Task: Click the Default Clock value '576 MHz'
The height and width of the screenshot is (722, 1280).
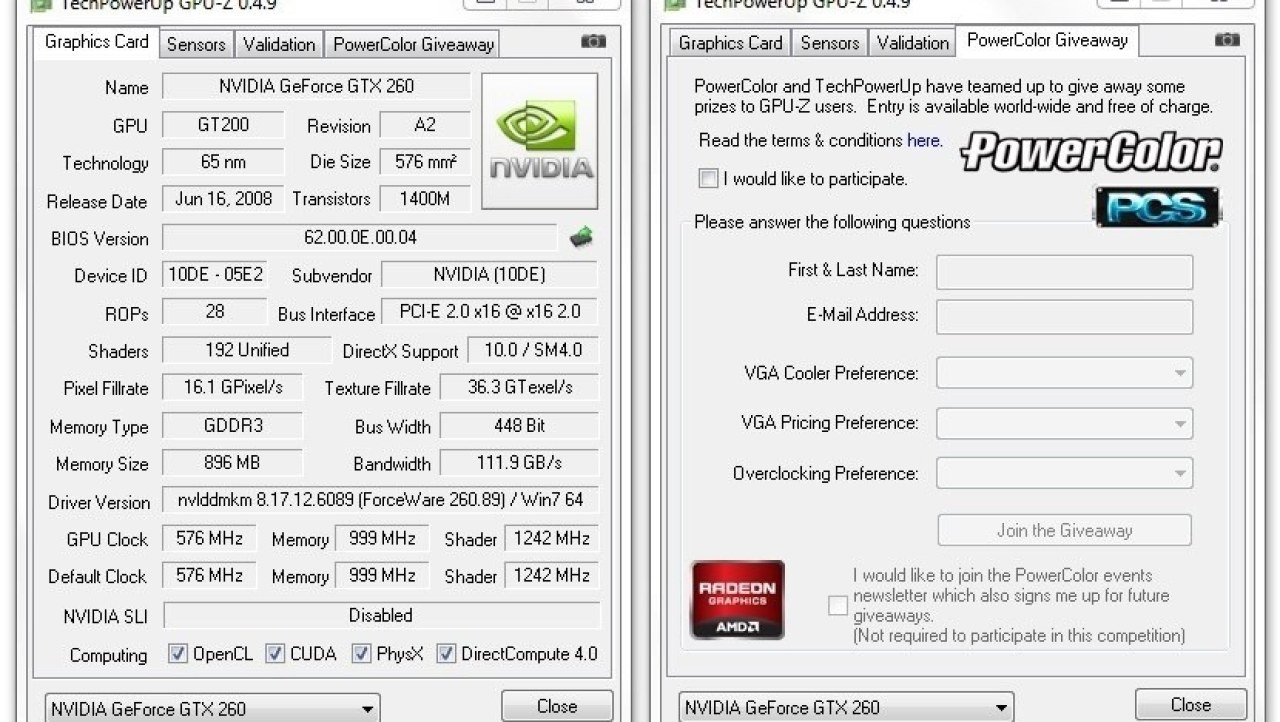Action: pyautogui.click(x=209, y=576)
